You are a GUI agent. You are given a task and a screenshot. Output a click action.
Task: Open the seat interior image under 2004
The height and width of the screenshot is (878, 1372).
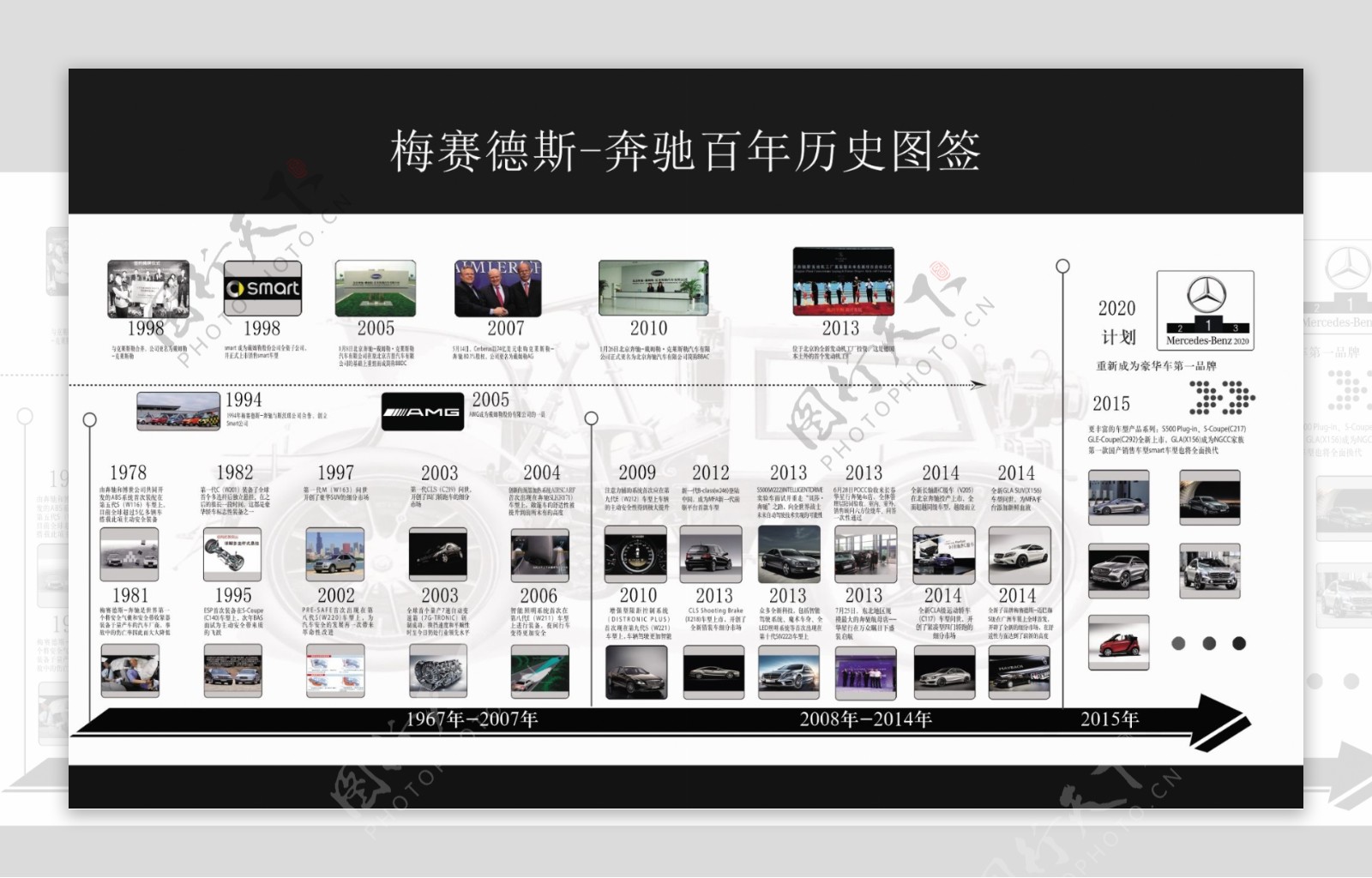540,555
